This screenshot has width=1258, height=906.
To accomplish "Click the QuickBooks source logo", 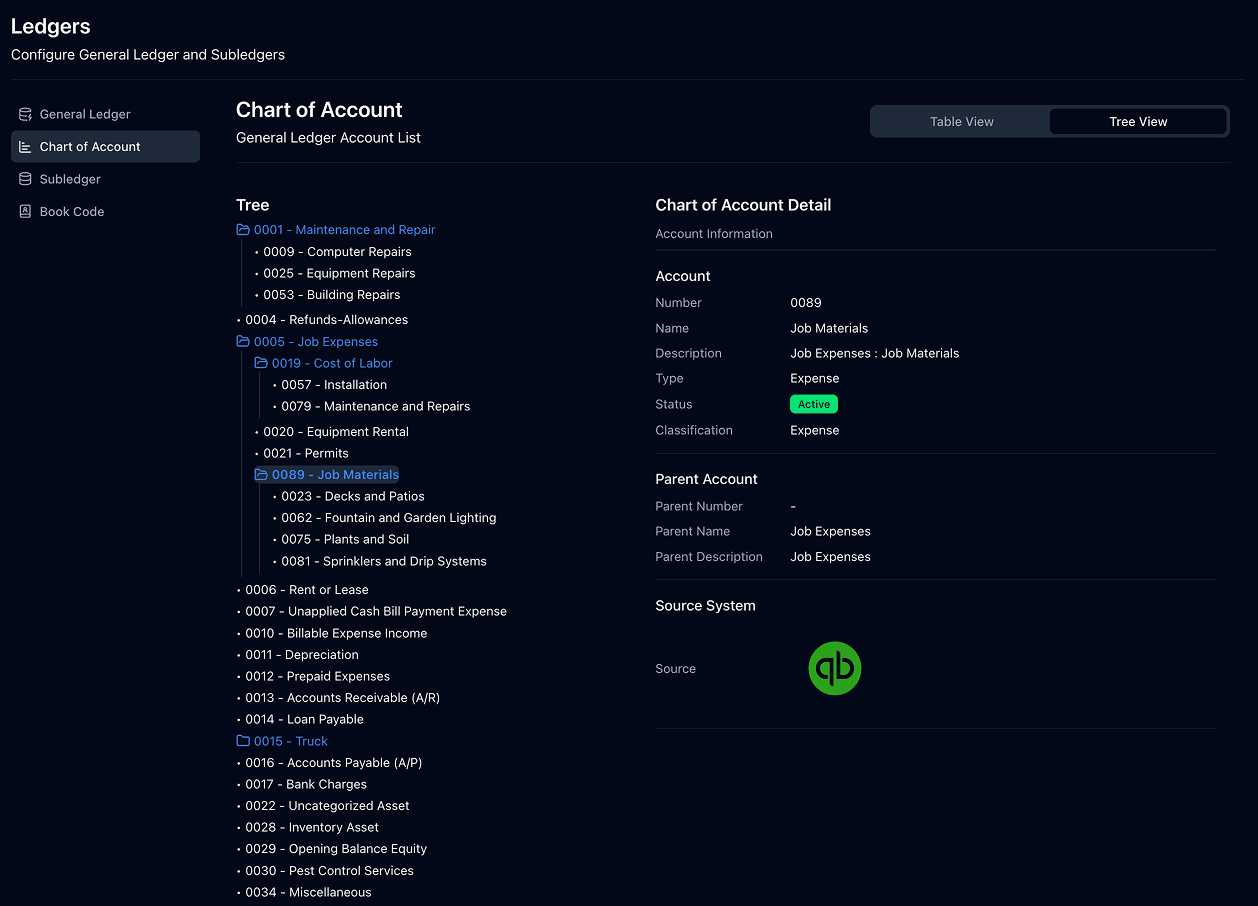I will pos(835,669).
